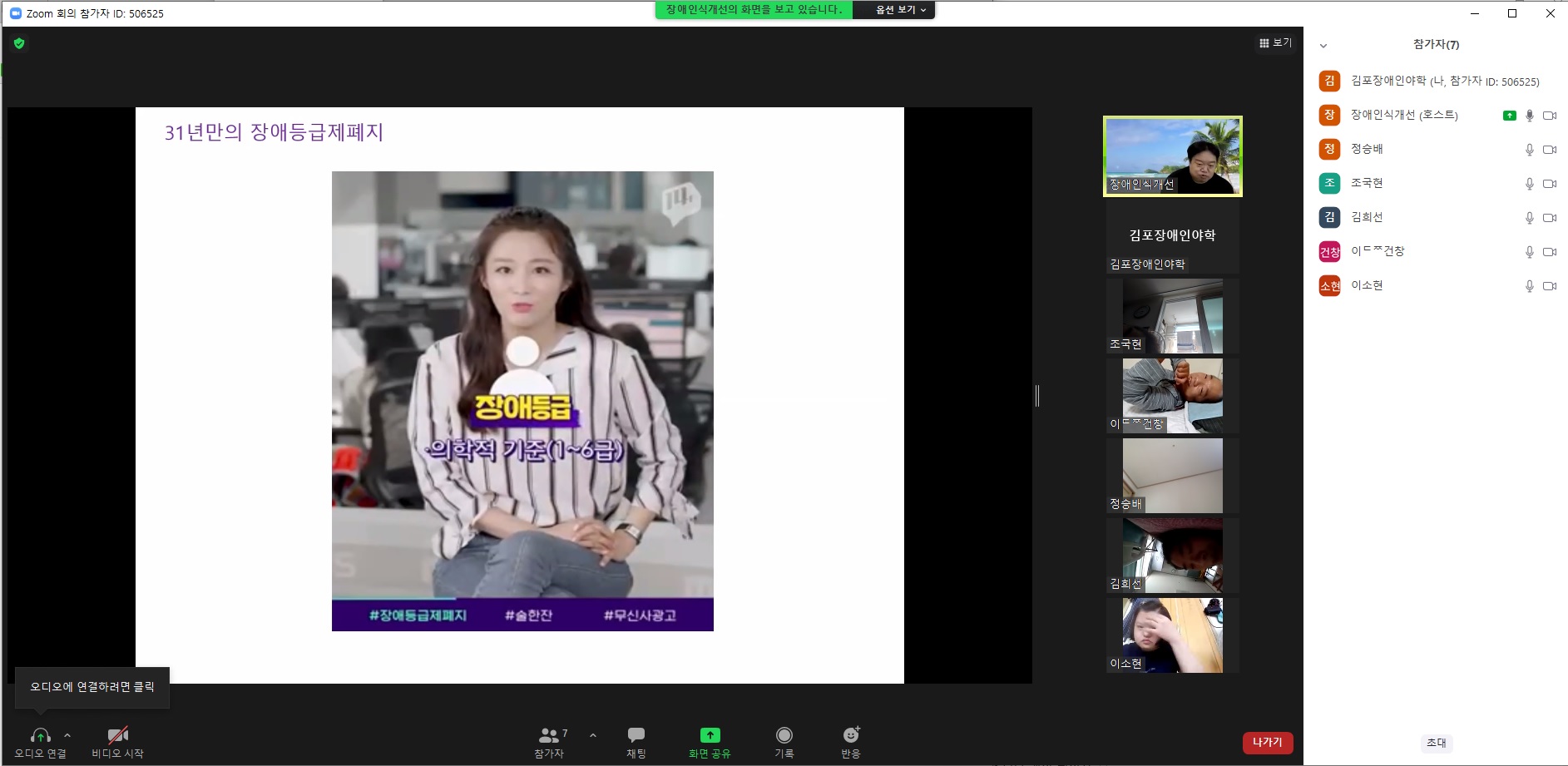This screenshot has height=766, width=1568.
Task: Open the chat bubble icon
Action: pyautogui.click(x=636, y=735)
